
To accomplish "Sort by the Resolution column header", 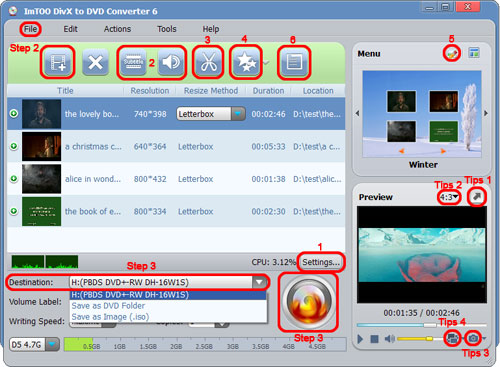I will (150, 91).
